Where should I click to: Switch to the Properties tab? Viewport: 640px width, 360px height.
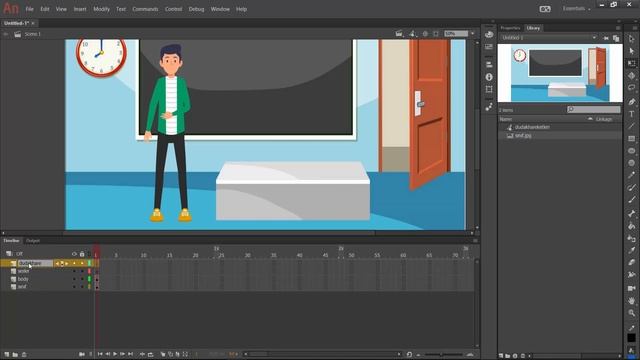point(510,28)
